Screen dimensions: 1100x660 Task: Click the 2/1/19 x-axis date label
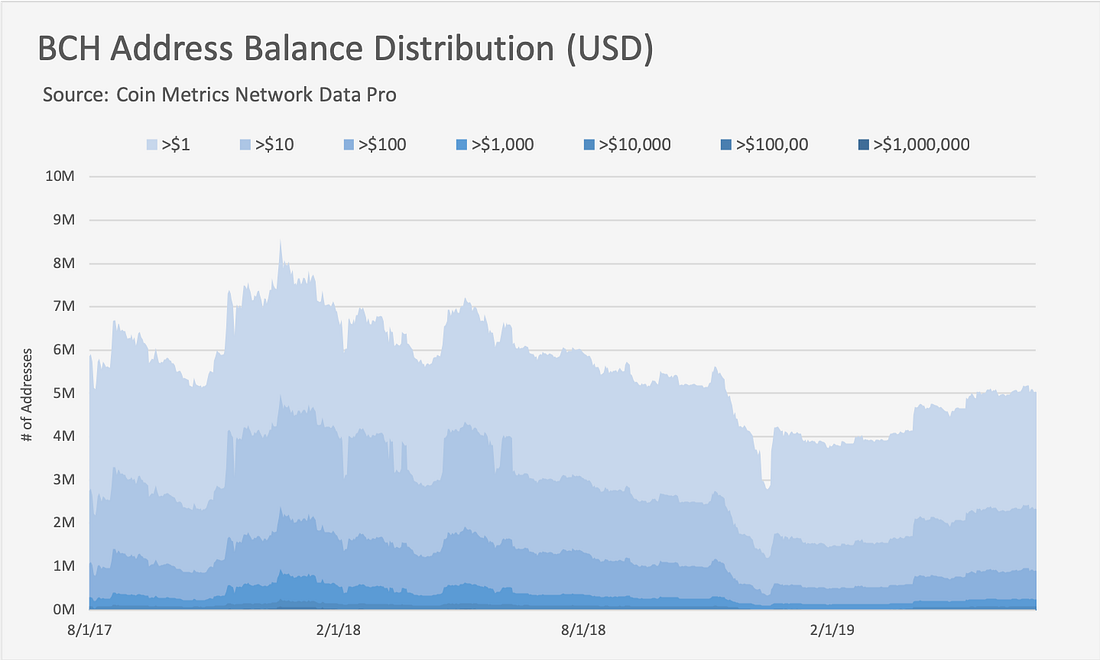click(832, 630)
